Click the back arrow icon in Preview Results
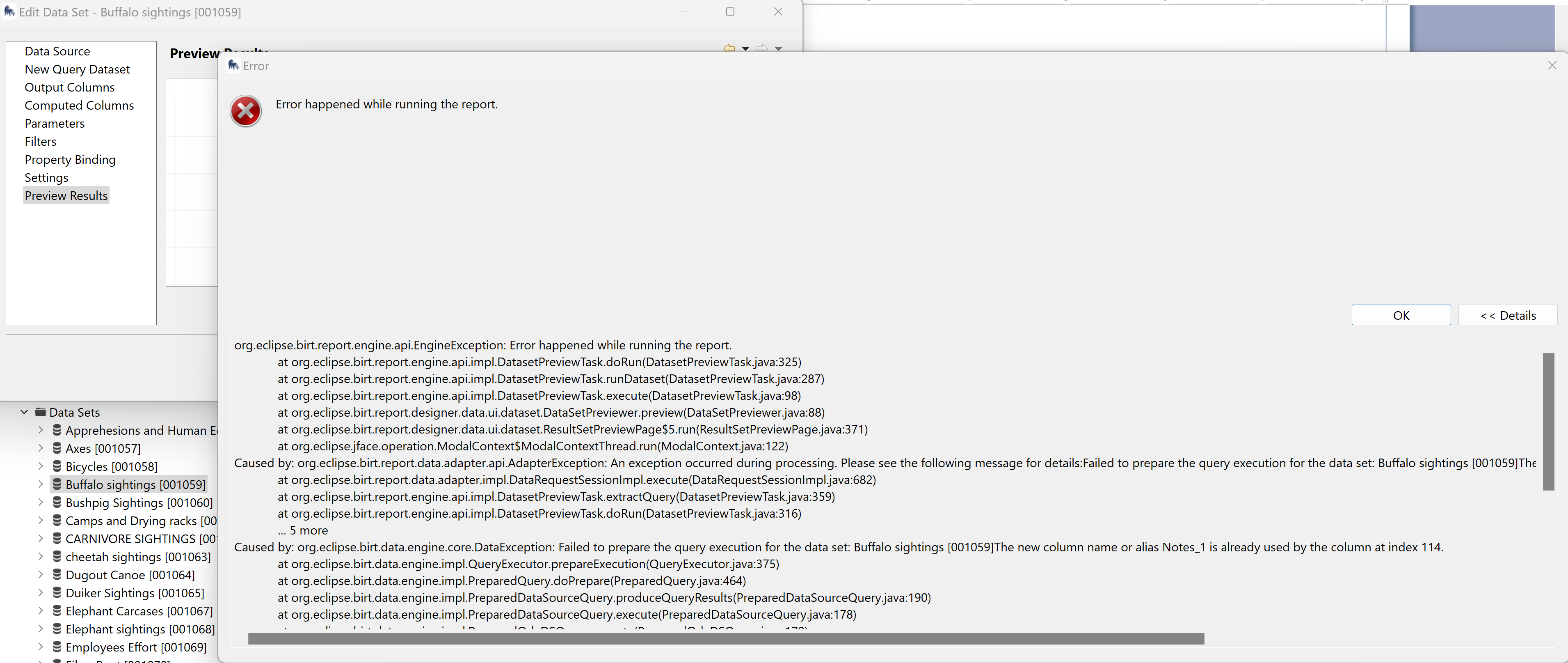 729,48
